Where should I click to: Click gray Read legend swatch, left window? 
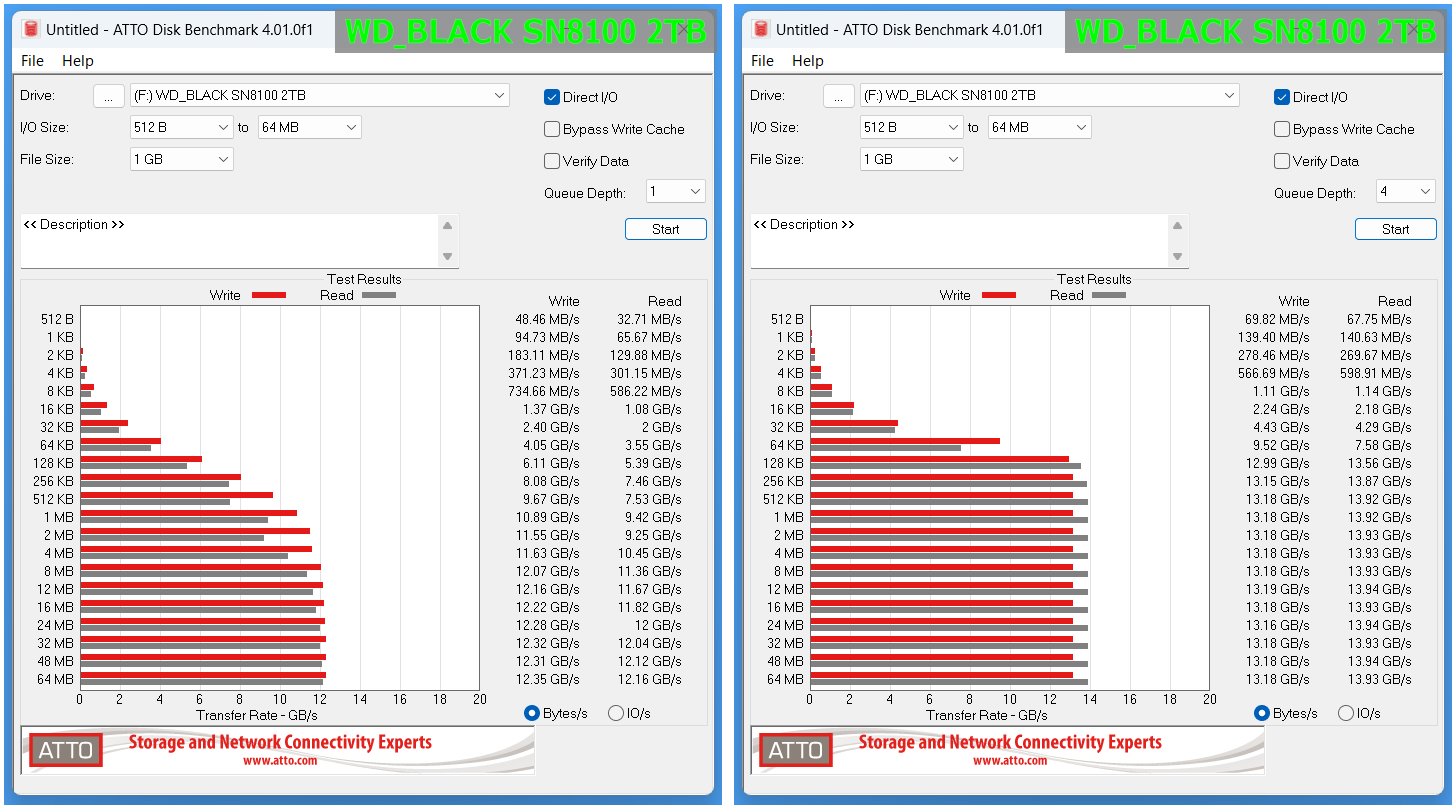[x=379, y=295]
